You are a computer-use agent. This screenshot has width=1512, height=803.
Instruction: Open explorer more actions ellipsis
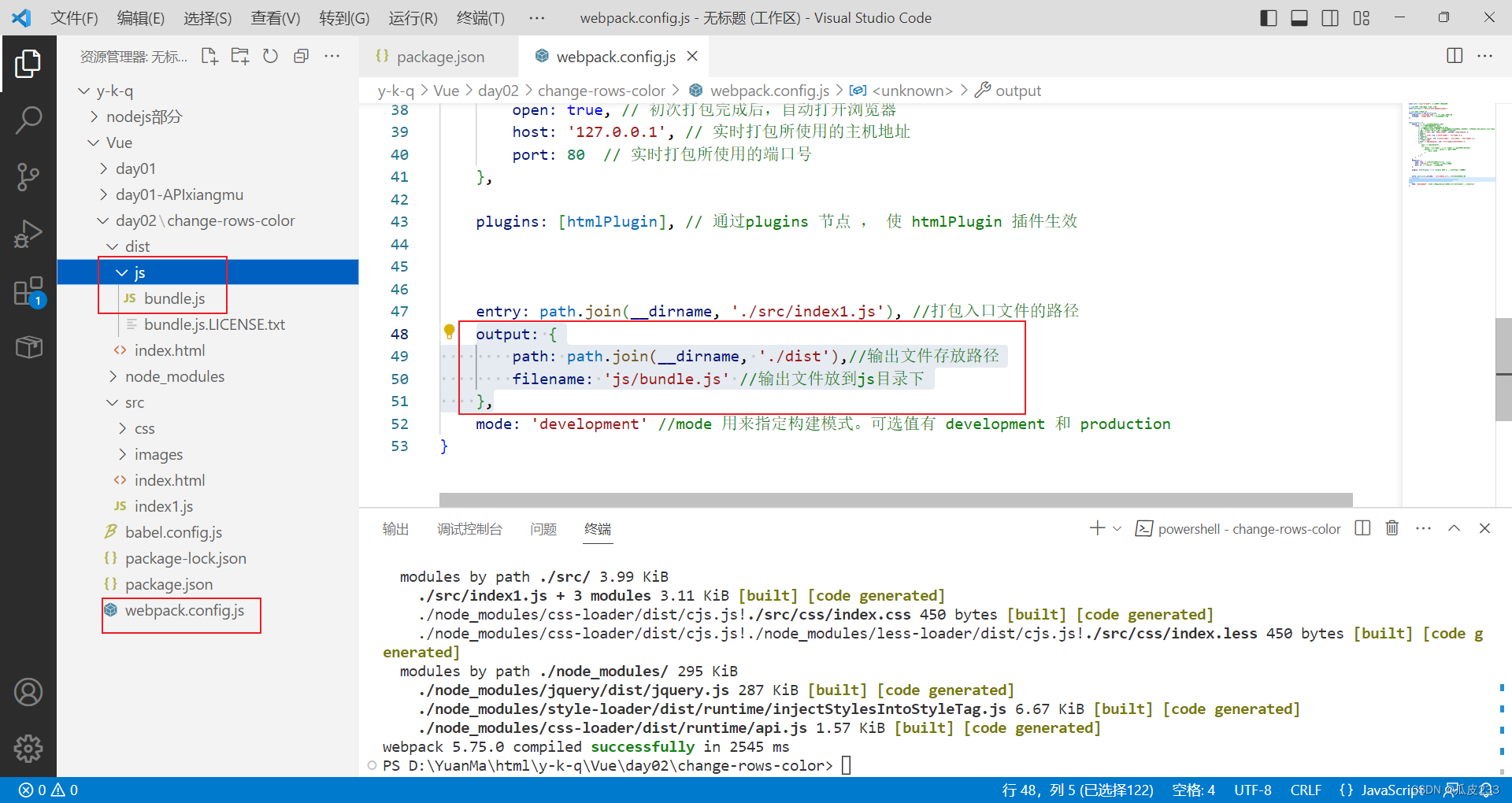click(x=332, y=56)
